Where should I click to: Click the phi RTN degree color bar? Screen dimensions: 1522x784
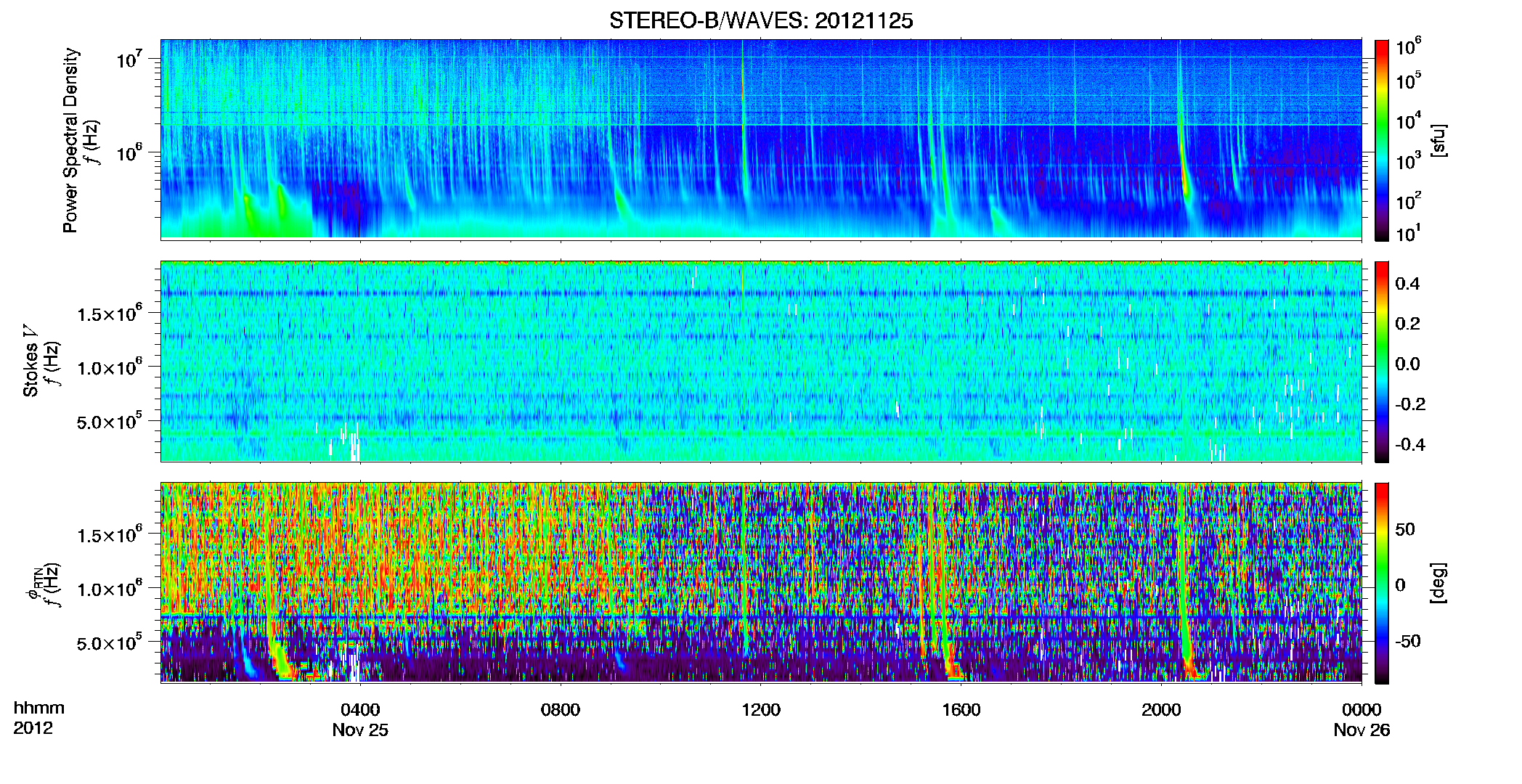click(1382, 583)
